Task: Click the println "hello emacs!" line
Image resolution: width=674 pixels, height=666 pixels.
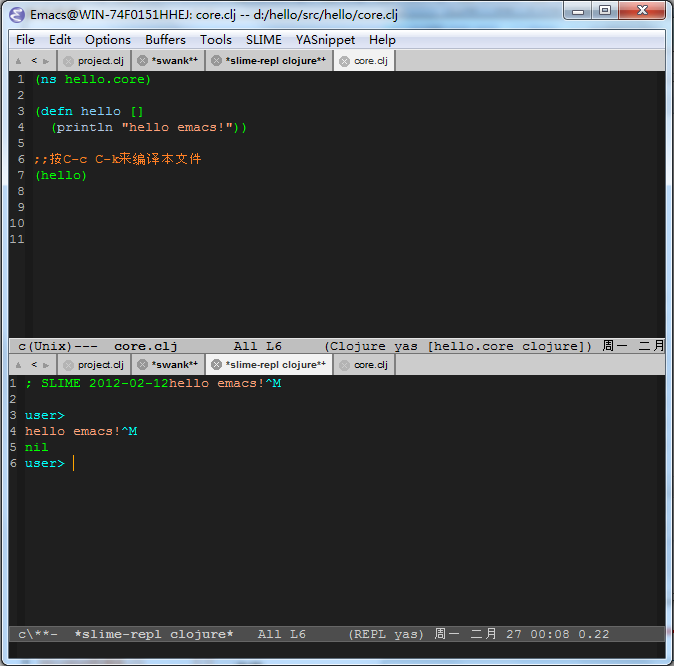Action: 149,128
